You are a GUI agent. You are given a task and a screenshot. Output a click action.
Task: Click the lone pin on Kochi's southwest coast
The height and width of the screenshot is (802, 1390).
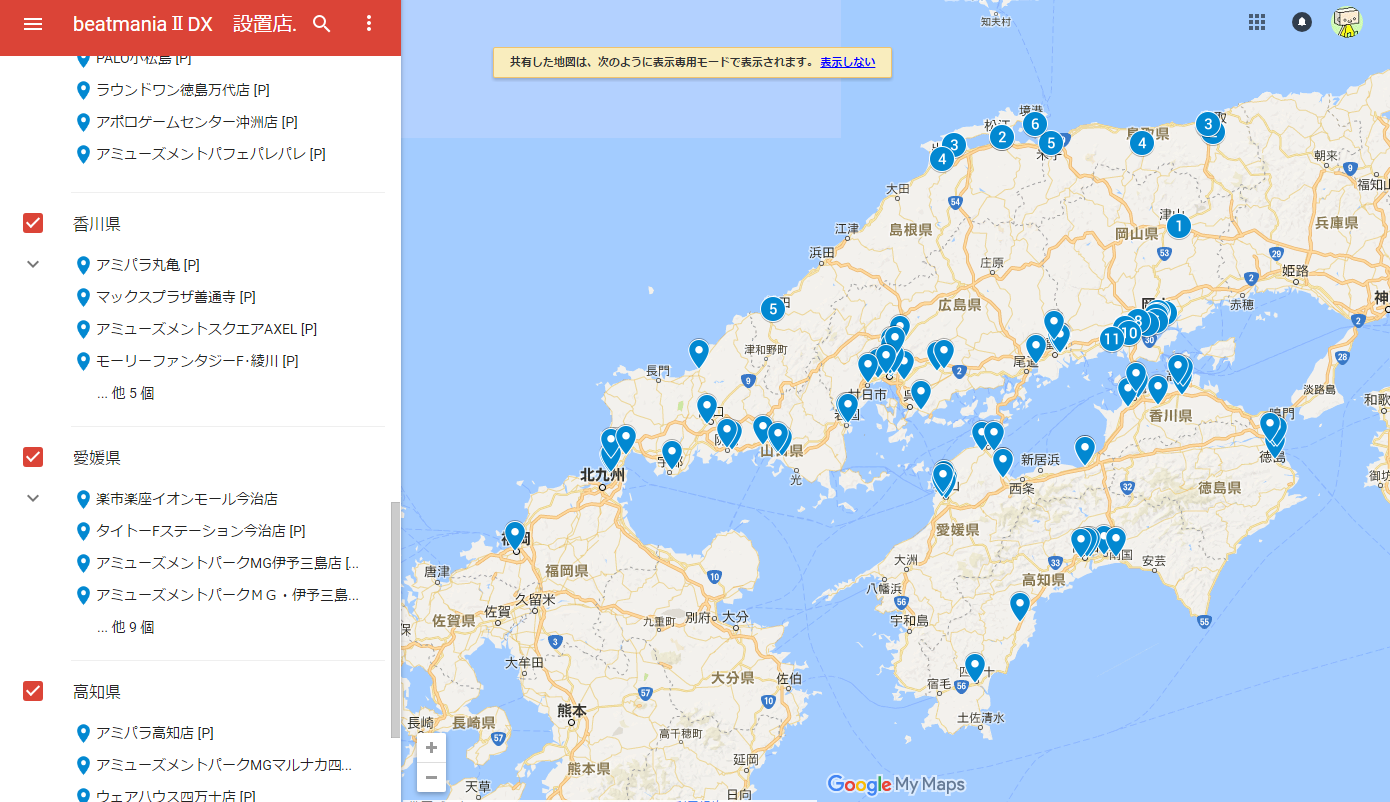[x=1020, y=606]
